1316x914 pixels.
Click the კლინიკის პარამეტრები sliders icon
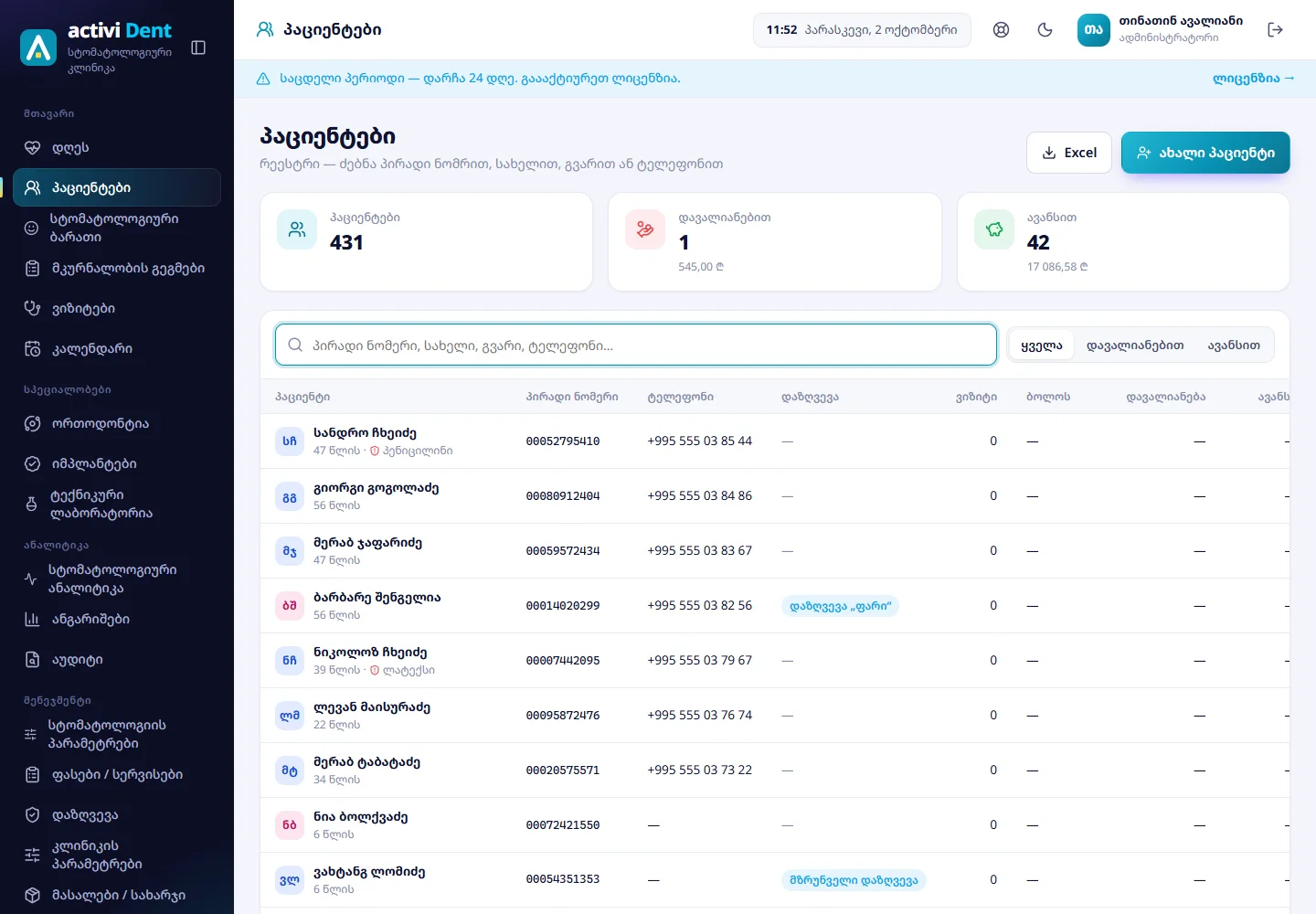pos(32,856)
